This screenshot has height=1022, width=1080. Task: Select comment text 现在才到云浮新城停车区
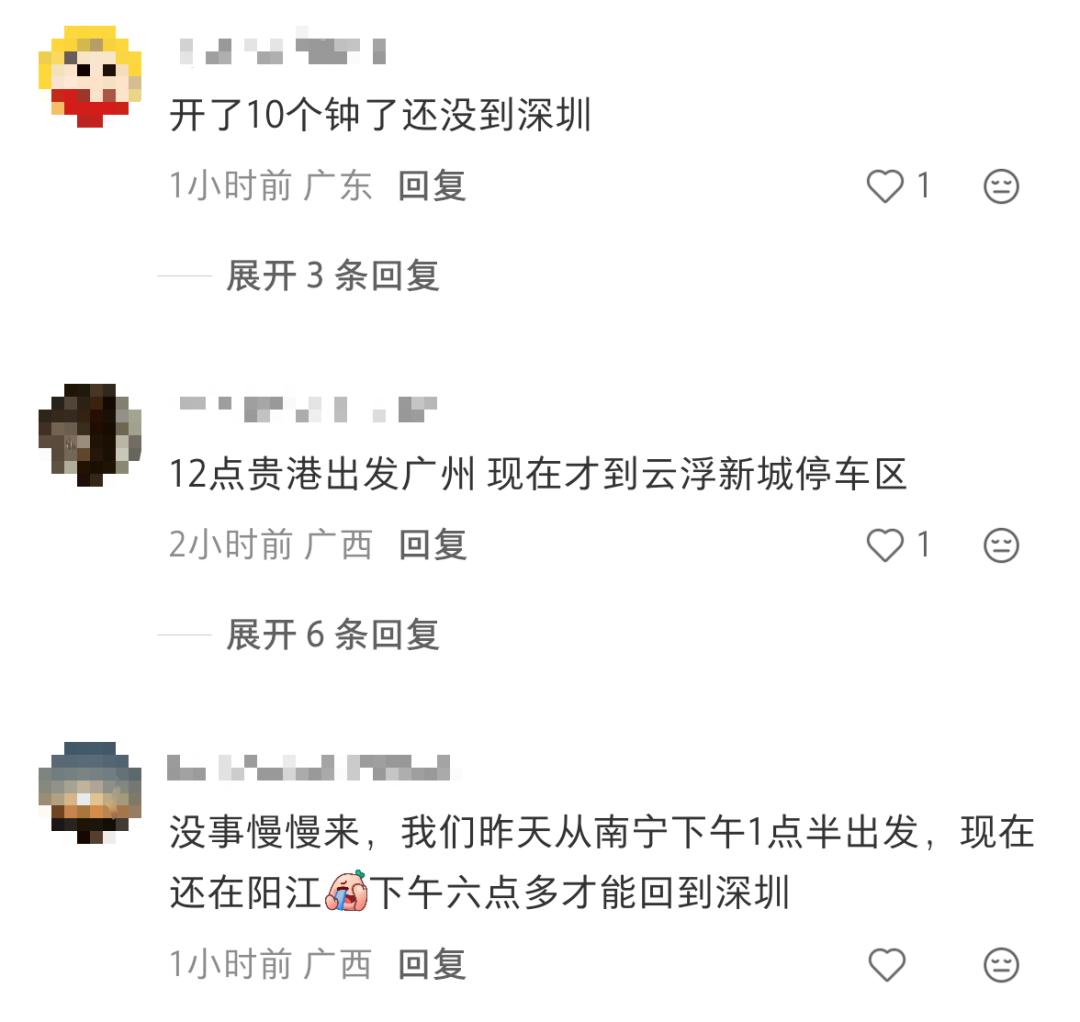coord(696,474)
